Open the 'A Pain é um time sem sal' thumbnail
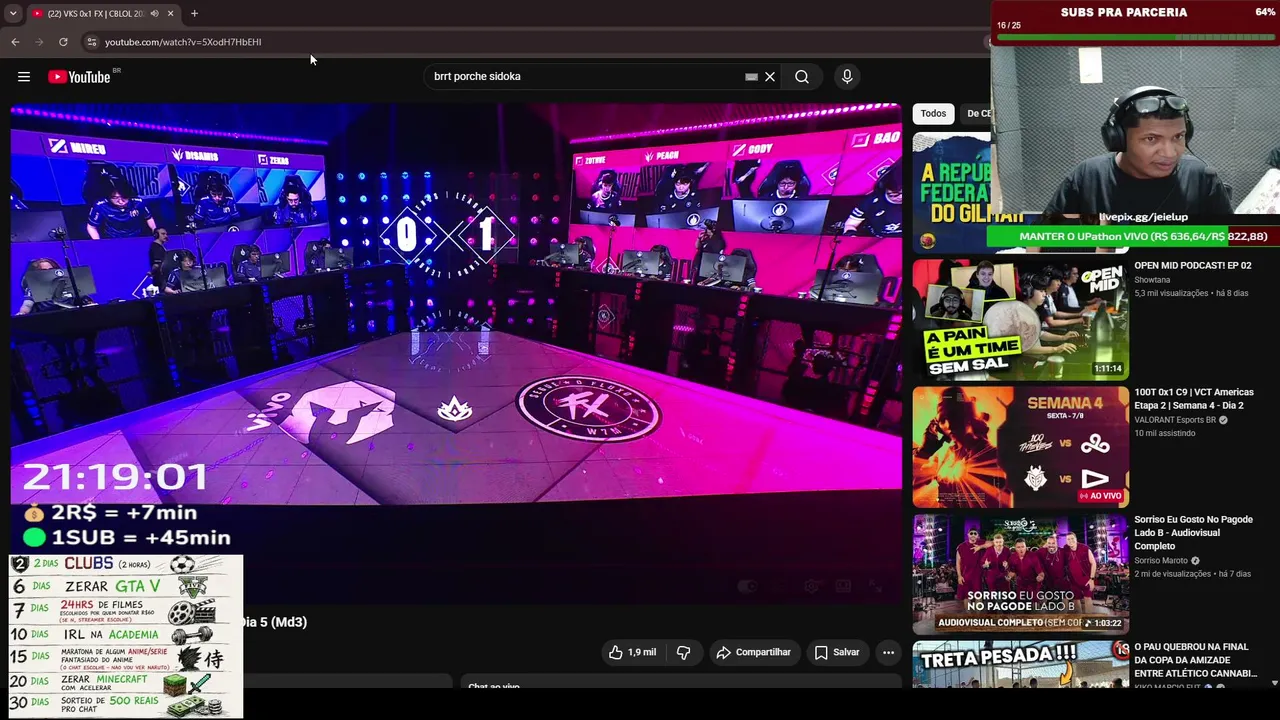 click(1020, 320)
